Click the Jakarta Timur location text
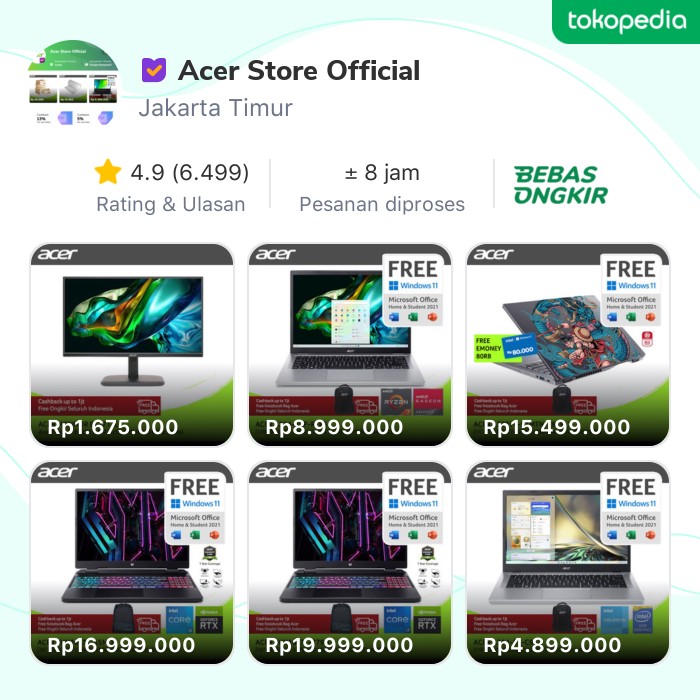 point(216,108)
